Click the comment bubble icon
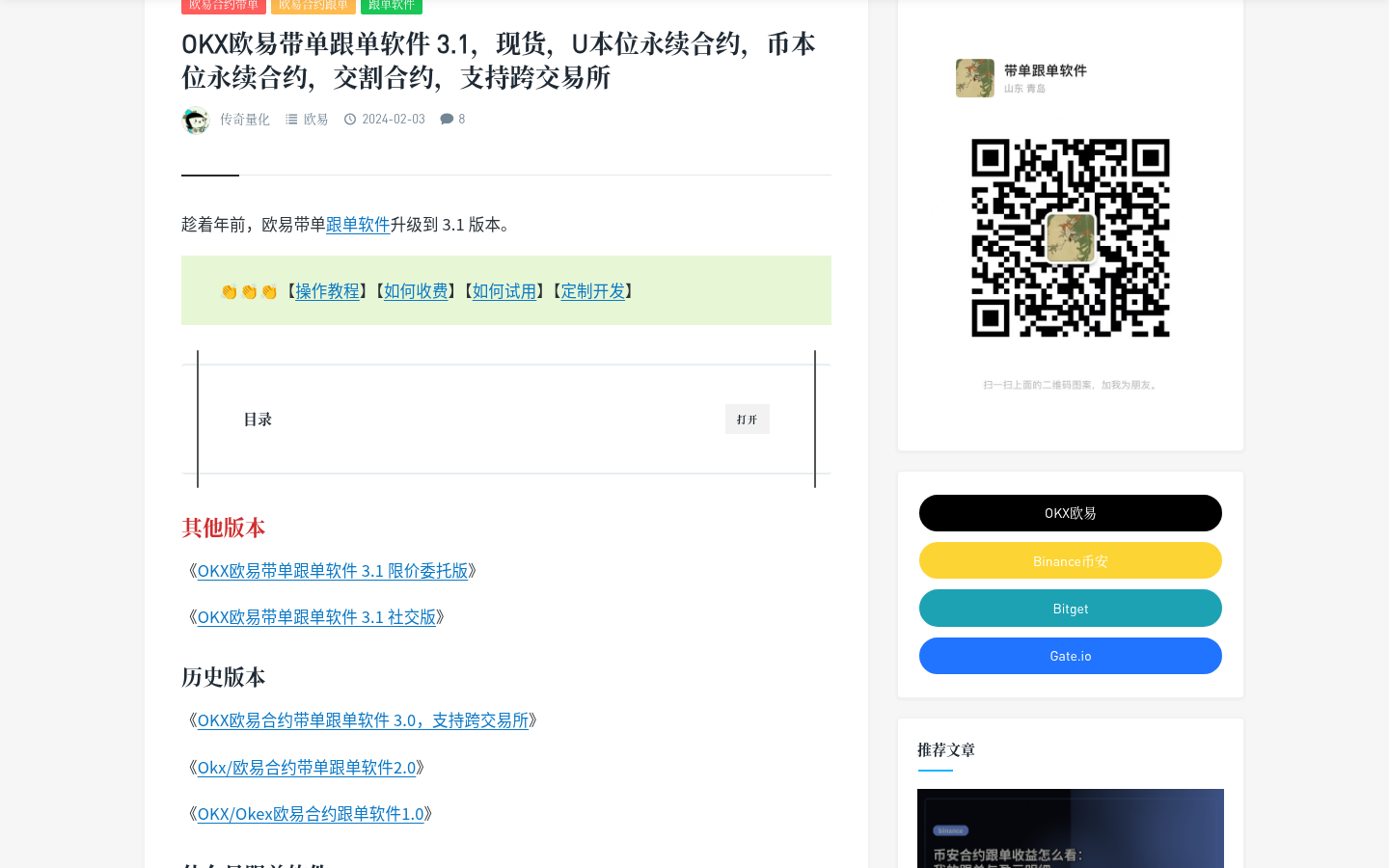 tap(447, 119)
